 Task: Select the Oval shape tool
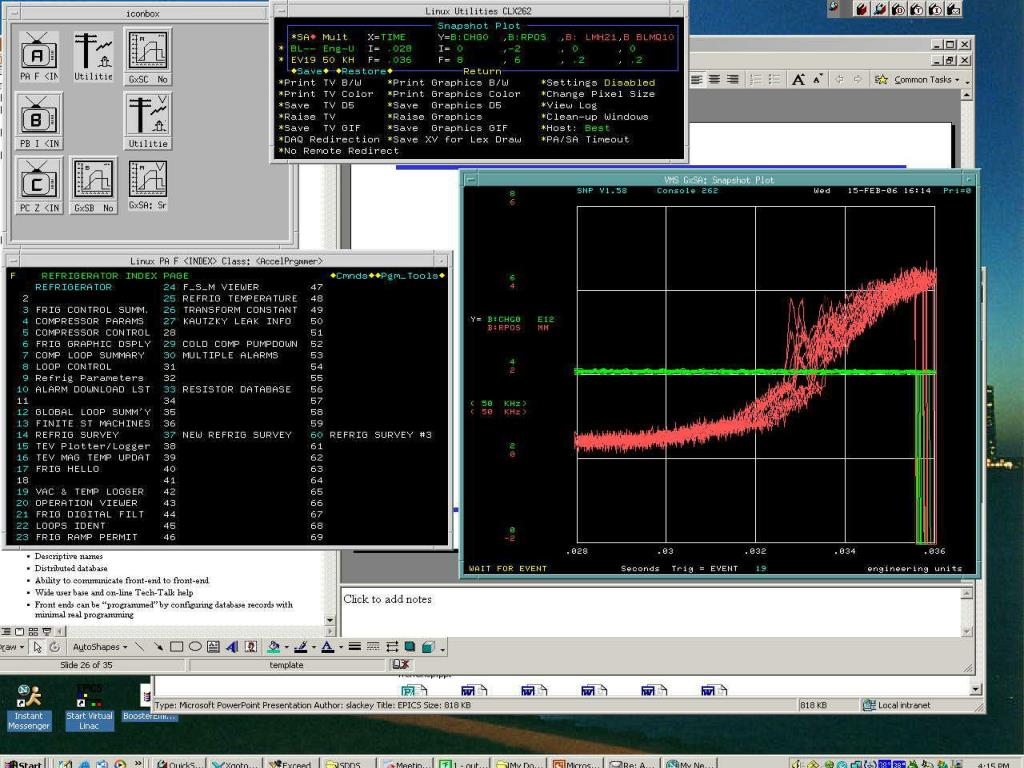pos(195,647)
